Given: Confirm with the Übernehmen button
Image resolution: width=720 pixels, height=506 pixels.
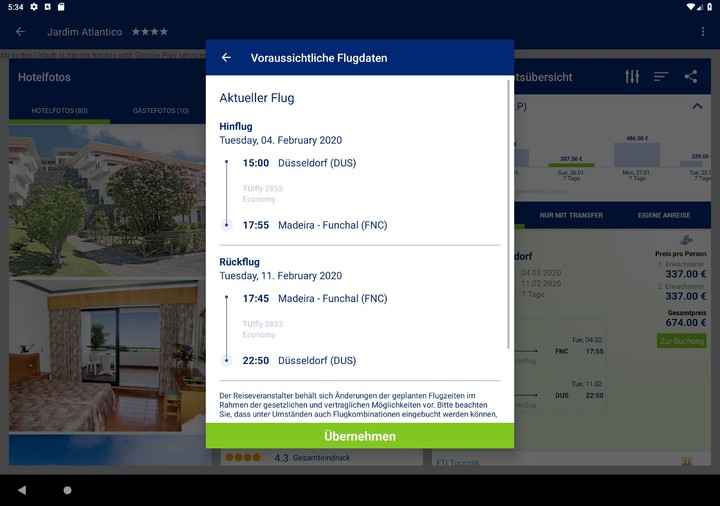Looking at the screenshot, I should coord(360,436).
